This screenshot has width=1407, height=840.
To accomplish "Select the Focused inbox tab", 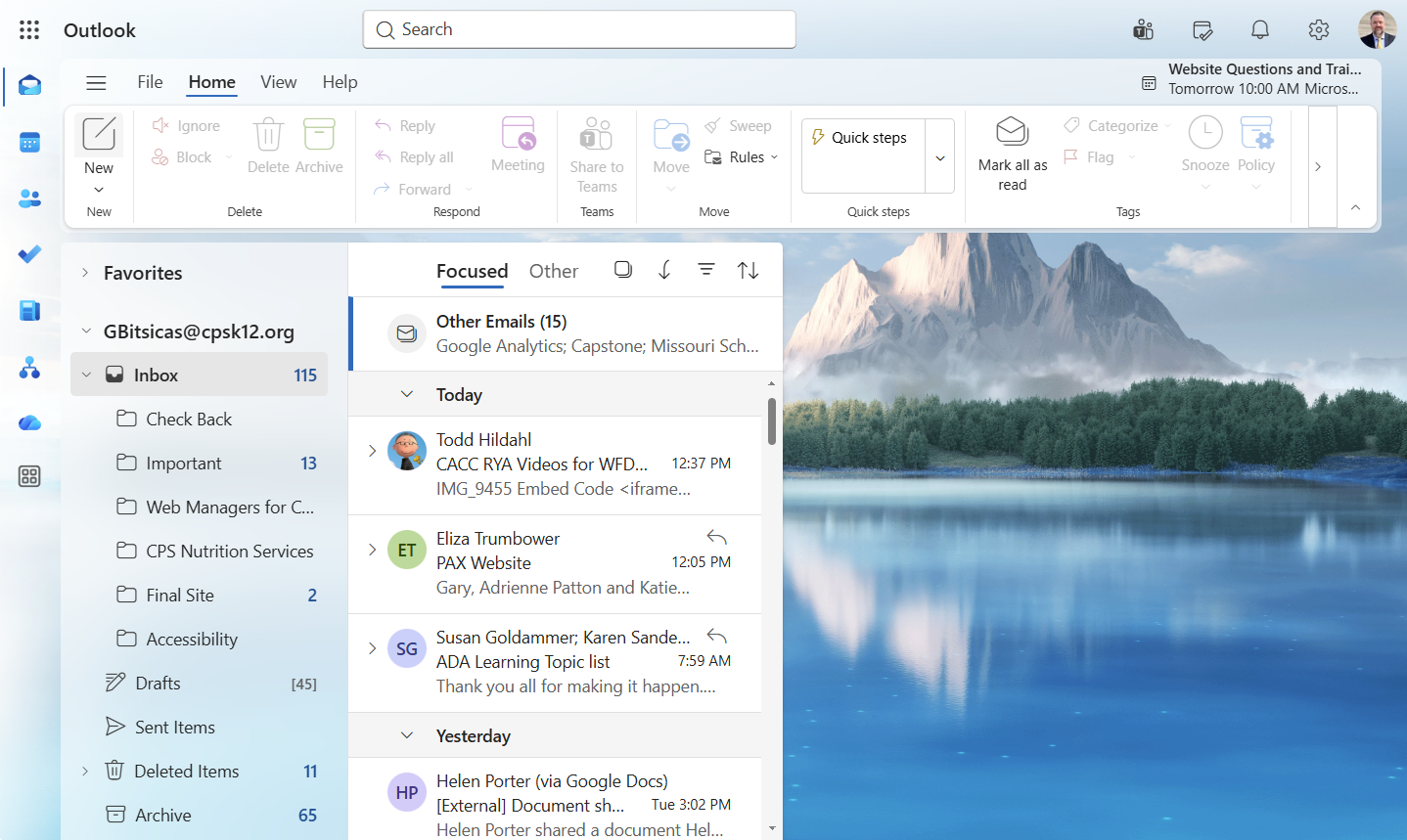I will tap(472, 271).
